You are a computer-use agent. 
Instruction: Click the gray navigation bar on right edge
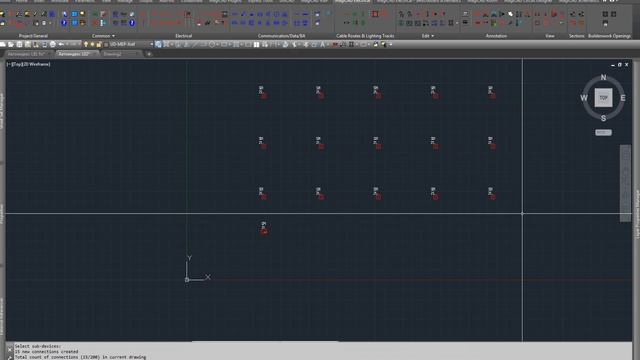tap(625, 183)
